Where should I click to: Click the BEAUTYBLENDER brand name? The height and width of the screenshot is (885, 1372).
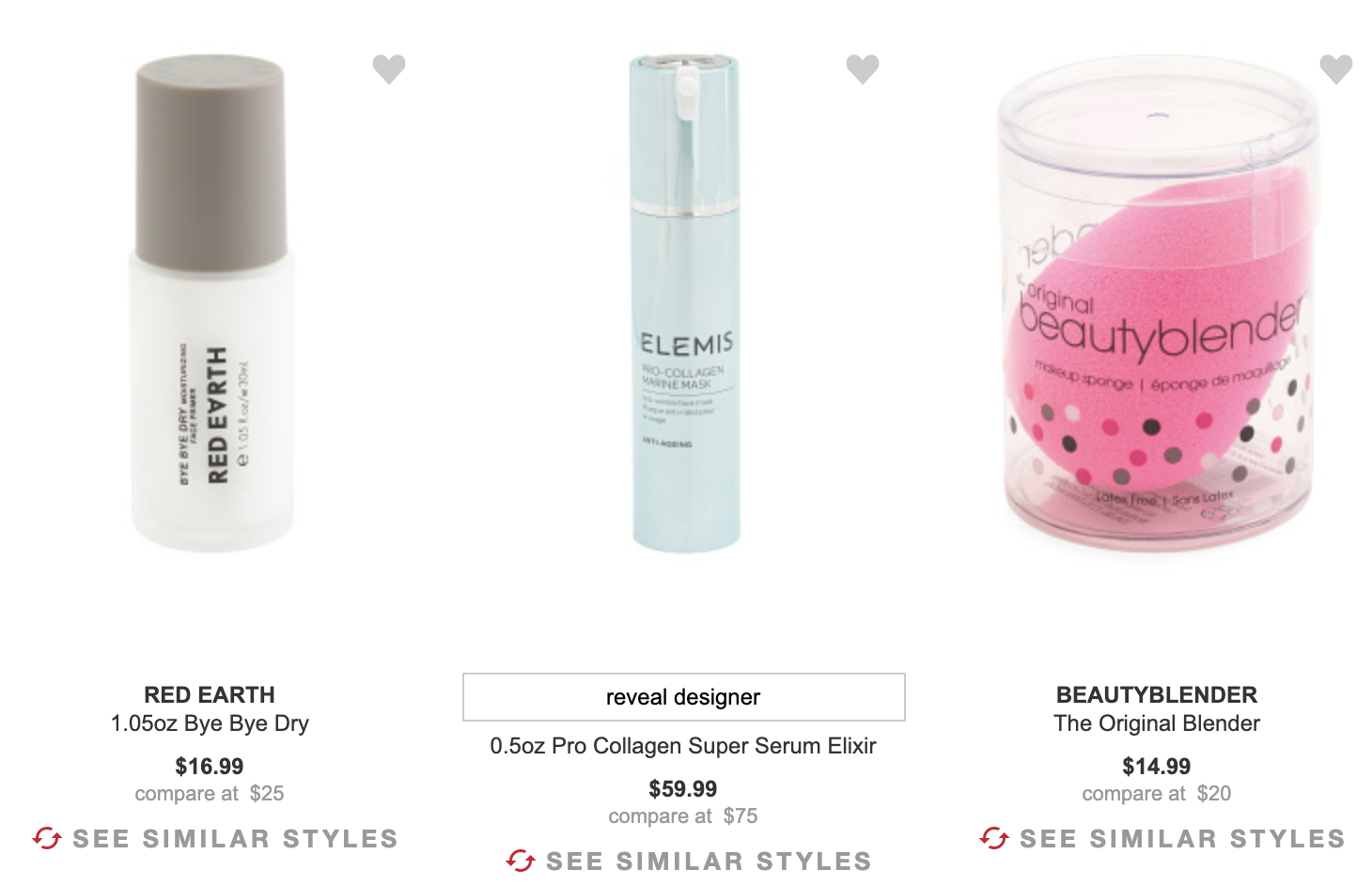[x=1157, y=694]
